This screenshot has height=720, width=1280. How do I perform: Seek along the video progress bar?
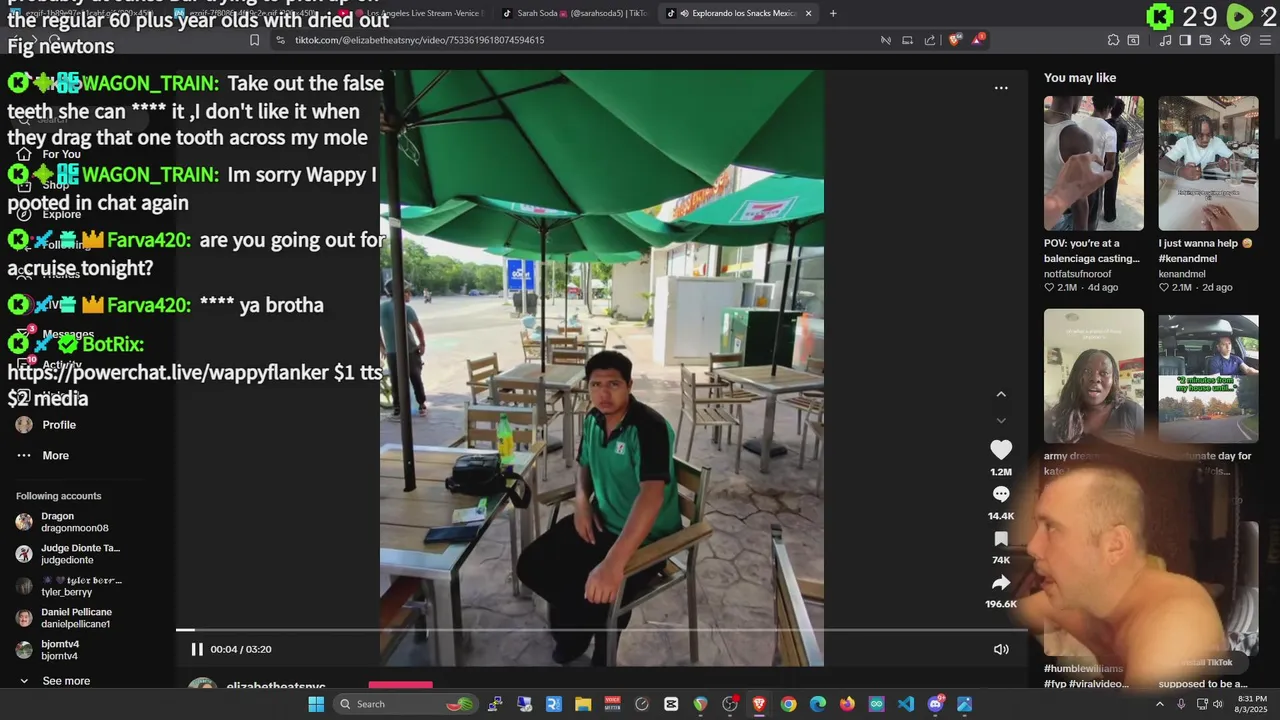(601, 630)
